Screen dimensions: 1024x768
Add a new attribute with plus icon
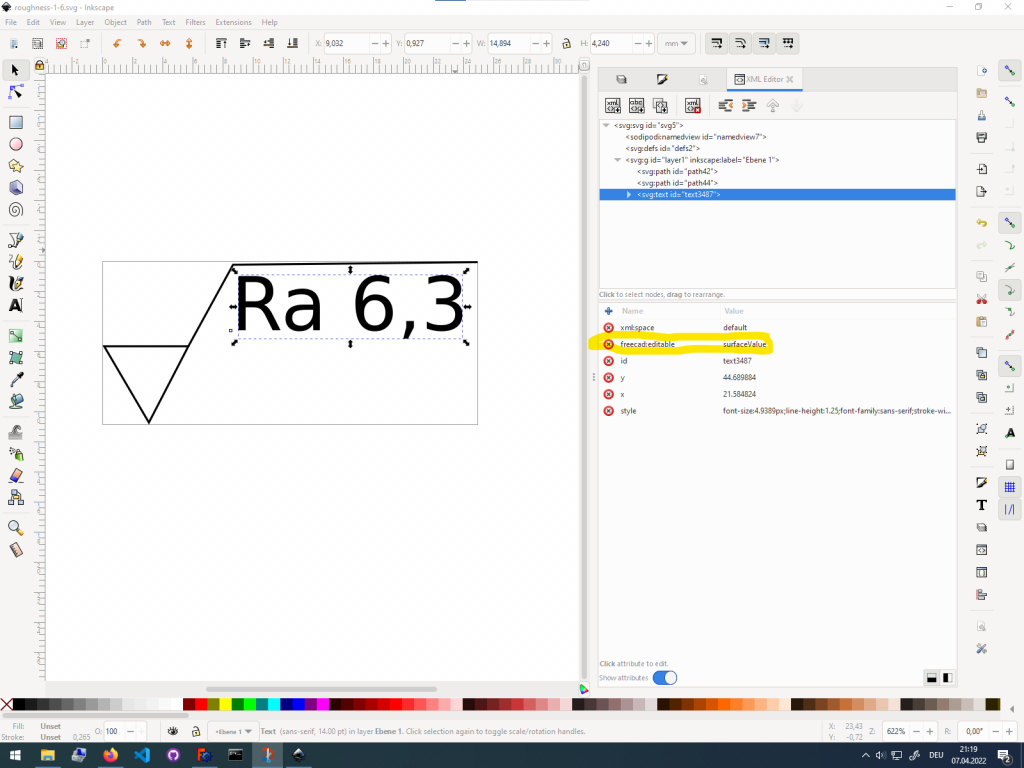[x=609, y=311]
